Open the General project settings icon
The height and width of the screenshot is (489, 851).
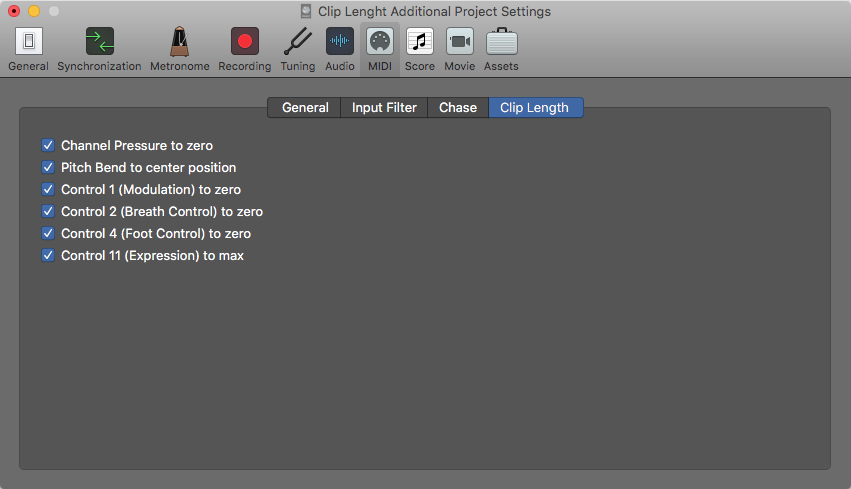(29, 41)
